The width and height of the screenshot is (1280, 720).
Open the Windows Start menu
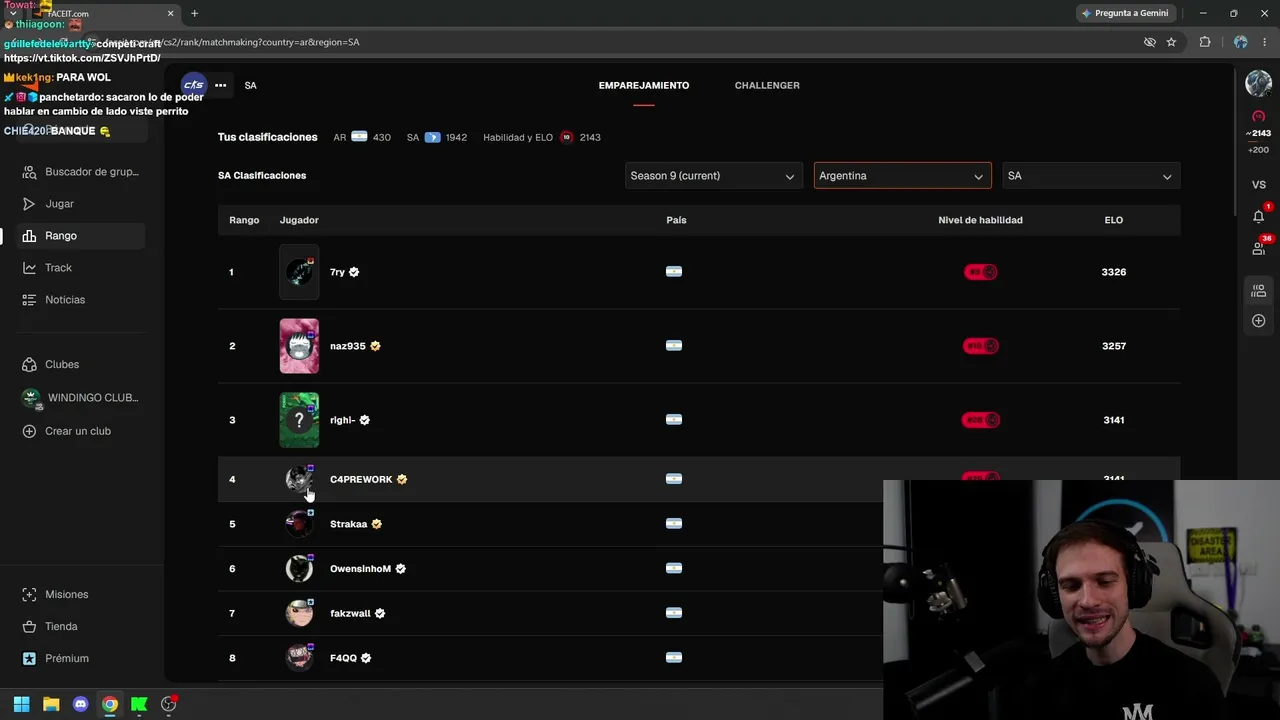(x=21, y=704)
